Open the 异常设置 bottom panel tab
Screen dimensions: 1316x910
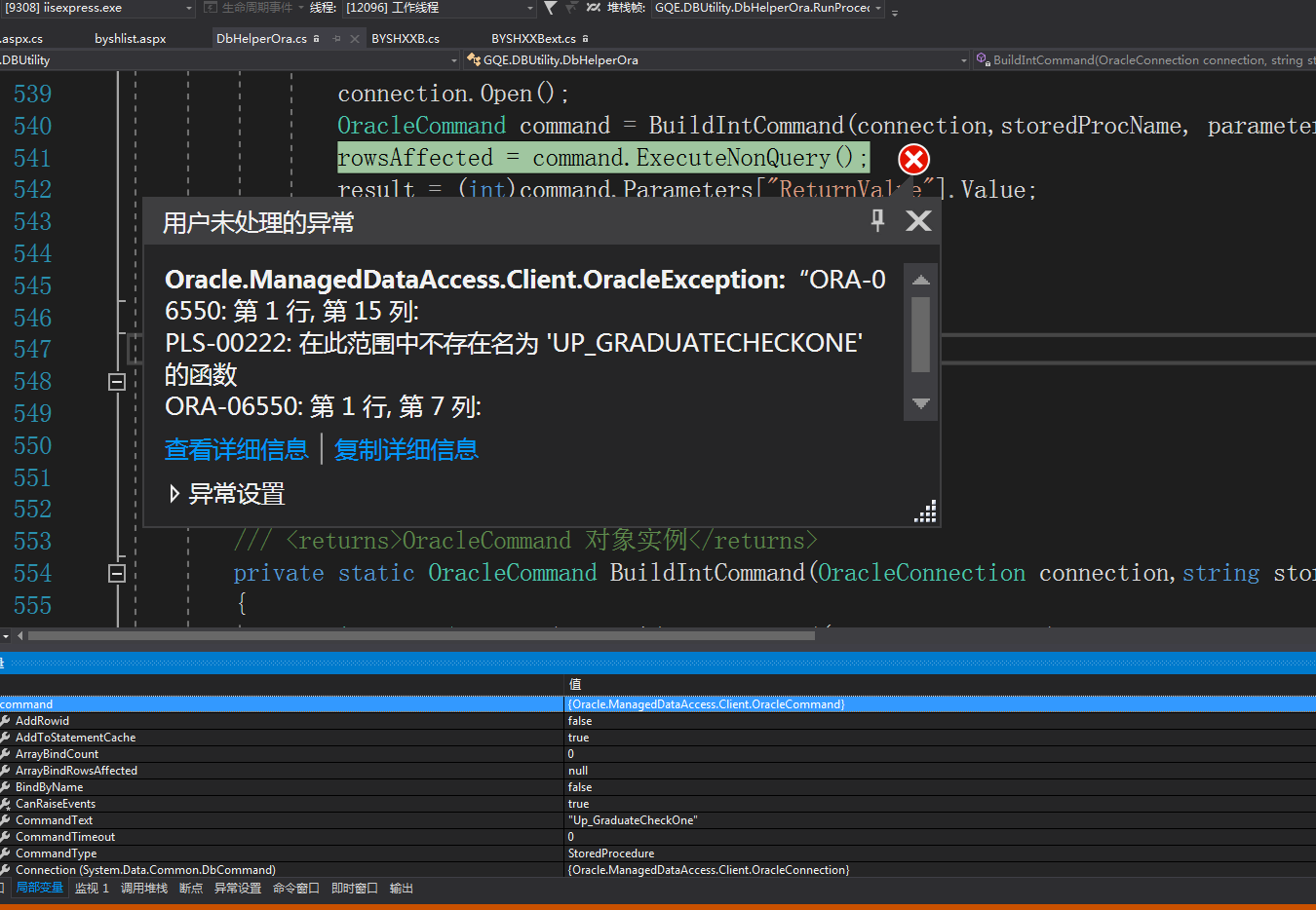(238, 889)
